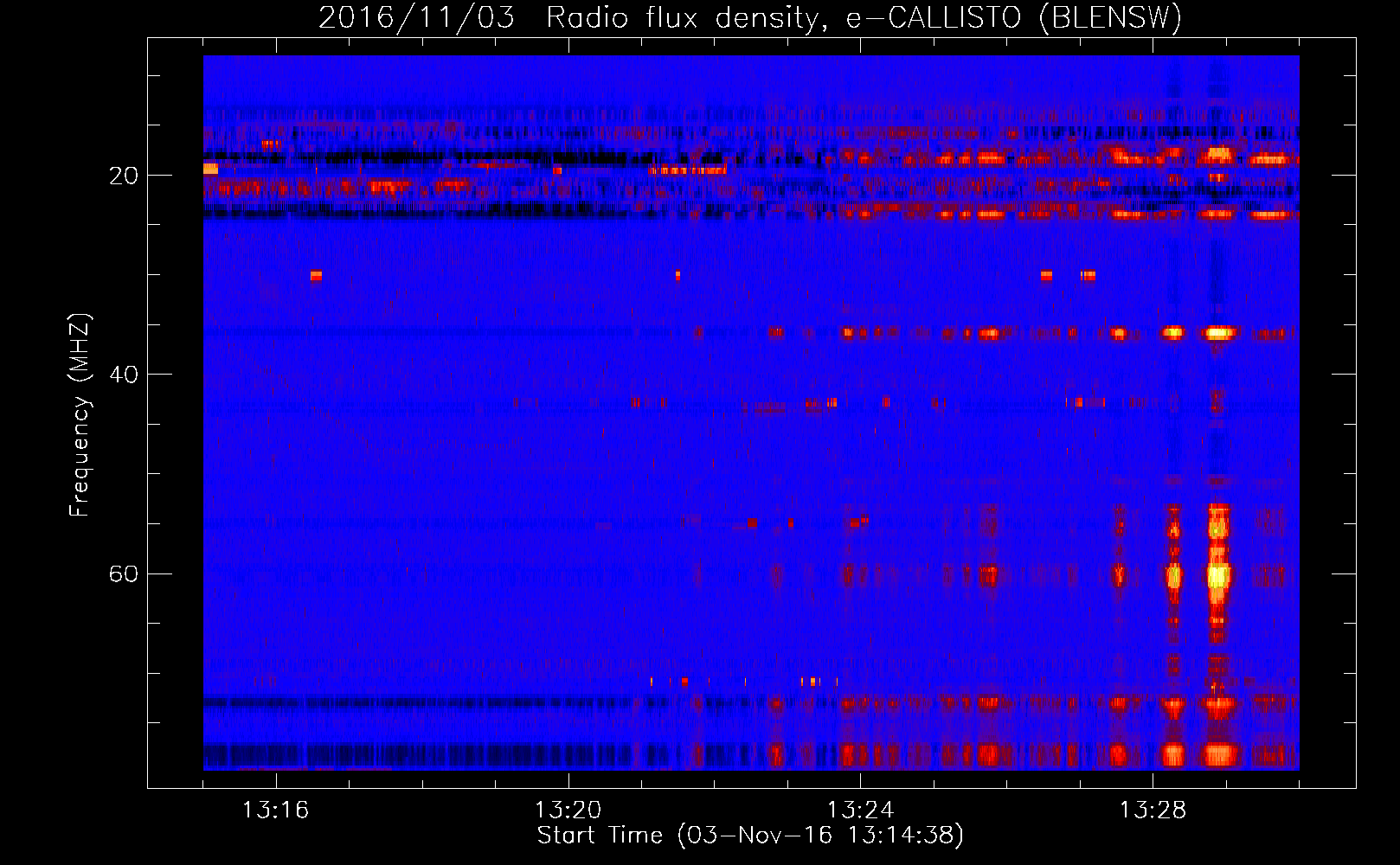Image resolution: width=1400 pixels, height=865 pixels.
Task: Click the 13:16 time tick label
Action: pos(275,810)
